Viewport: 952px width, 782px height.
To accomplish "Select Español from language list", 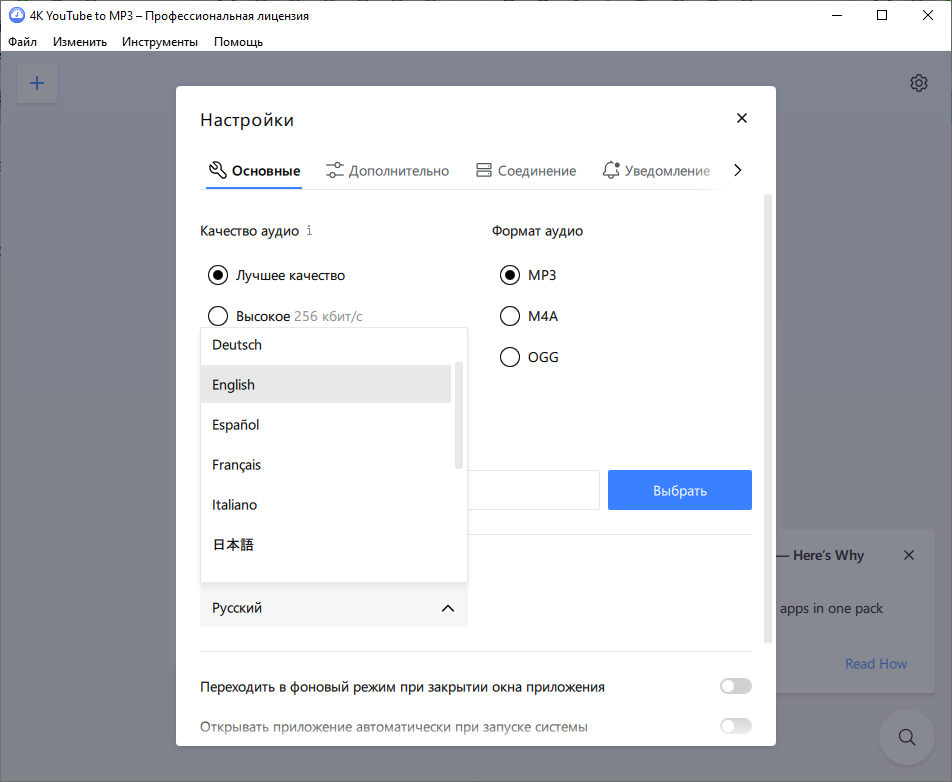I will pyautogui.click(x=326, y=424).
